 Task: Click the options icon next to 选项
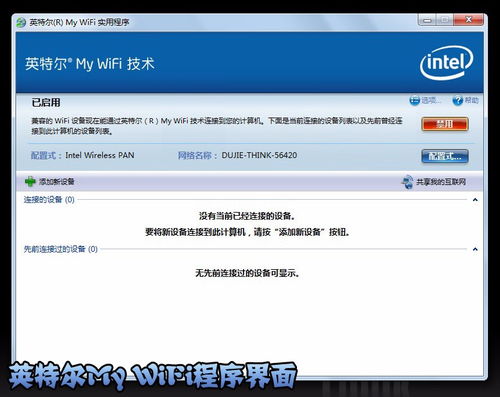coord(414,100)
